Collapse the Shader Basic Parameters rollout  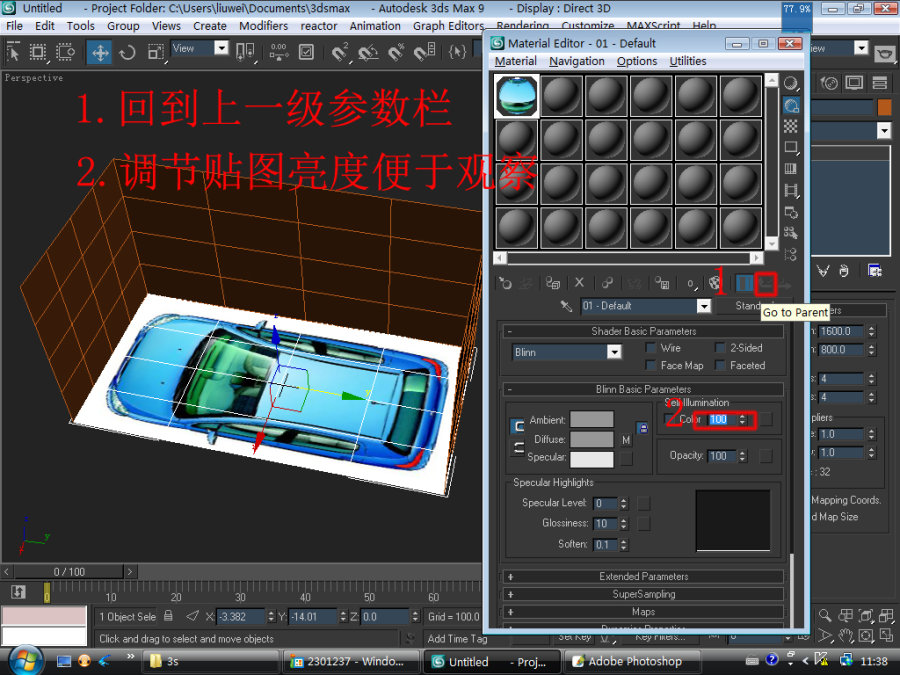[643, 331]
